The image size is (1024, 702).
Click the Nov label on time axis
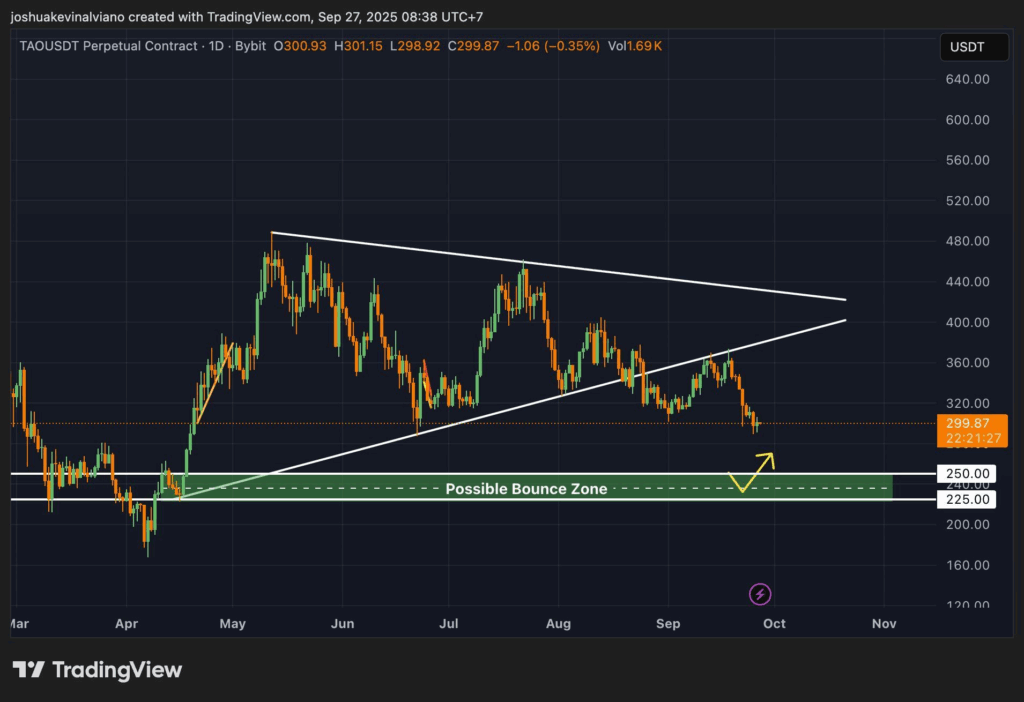(x=884, y=624)
